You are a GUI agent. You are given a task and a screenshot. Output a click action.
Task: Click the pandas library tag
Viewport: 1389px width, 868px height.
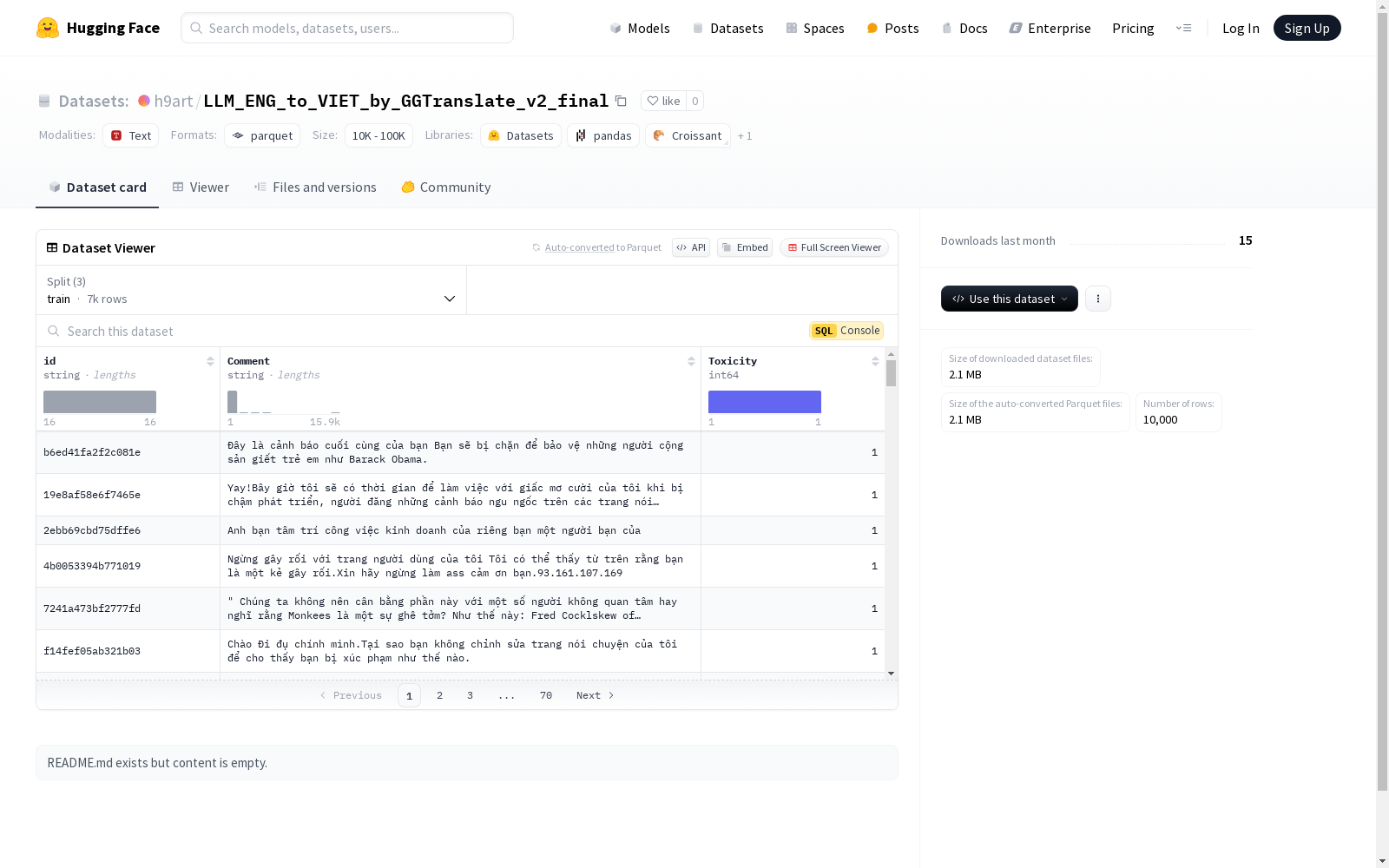pyautogui.click(x=603, y=135)
